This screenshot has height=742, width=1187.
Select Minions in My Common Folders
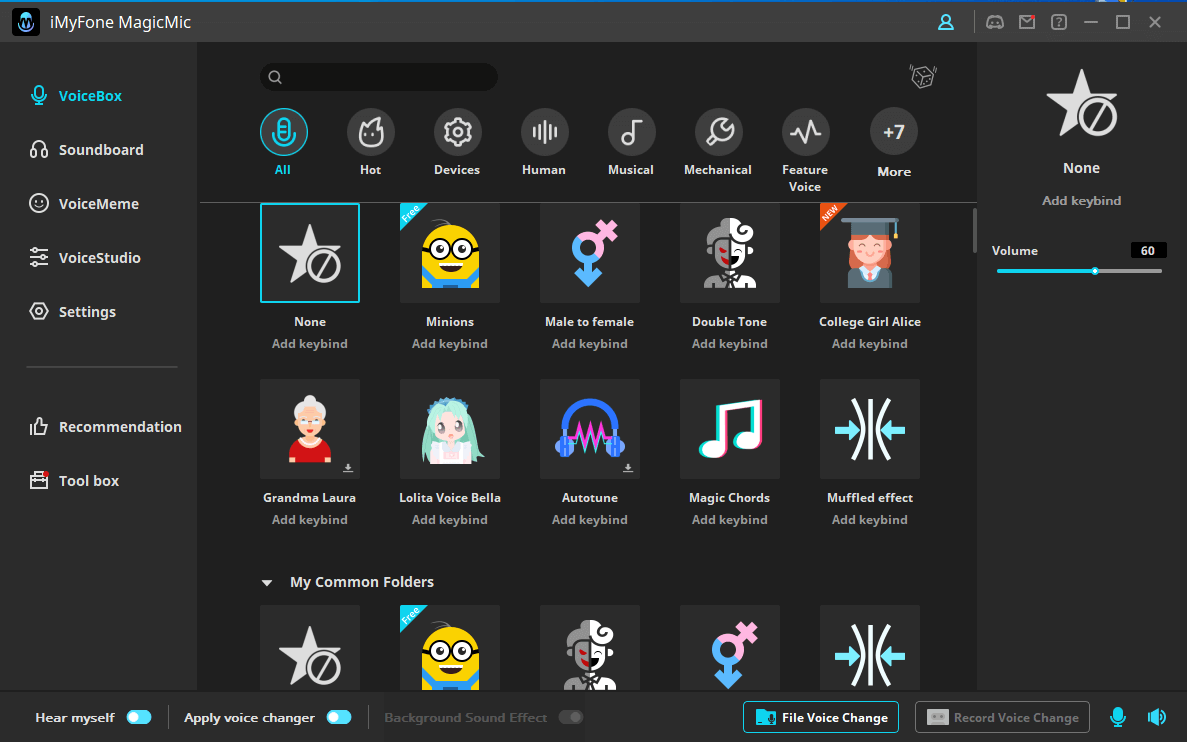(450, 647)
